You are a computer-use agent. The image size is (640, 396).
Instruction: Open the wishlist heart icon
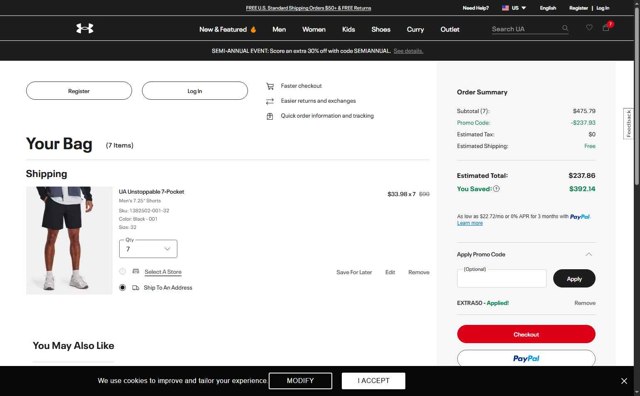click(x=589, y=28)
